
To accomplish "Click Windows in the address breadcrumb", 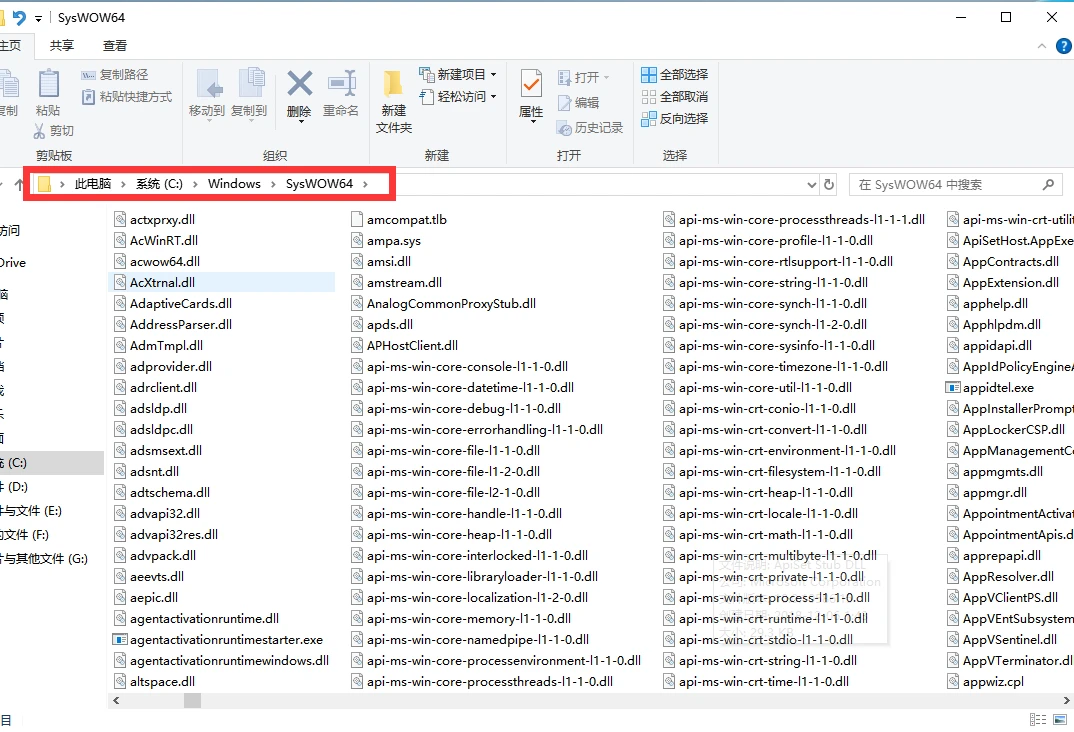I will pos(234,184).
